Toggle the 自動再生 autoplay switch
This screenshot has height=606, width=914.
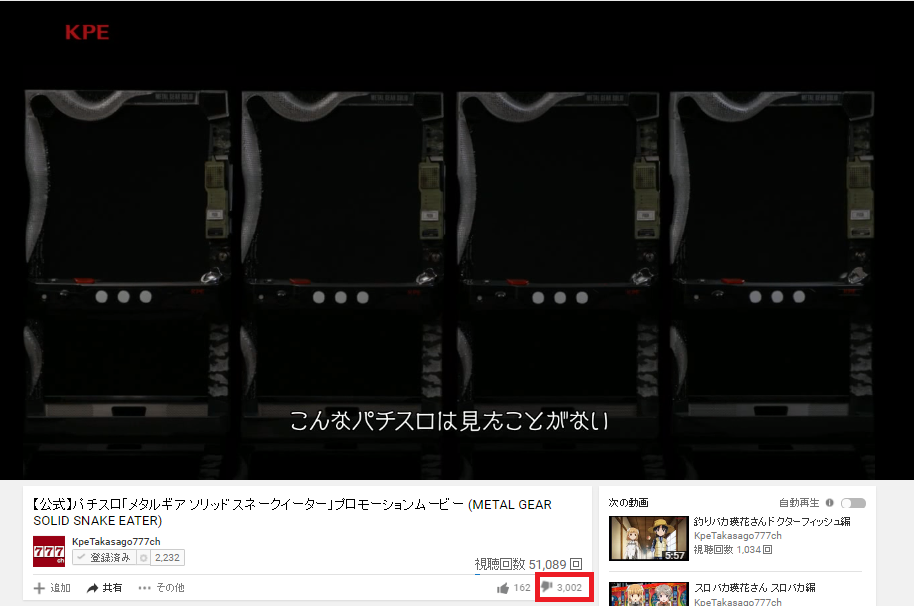point(853,503)
